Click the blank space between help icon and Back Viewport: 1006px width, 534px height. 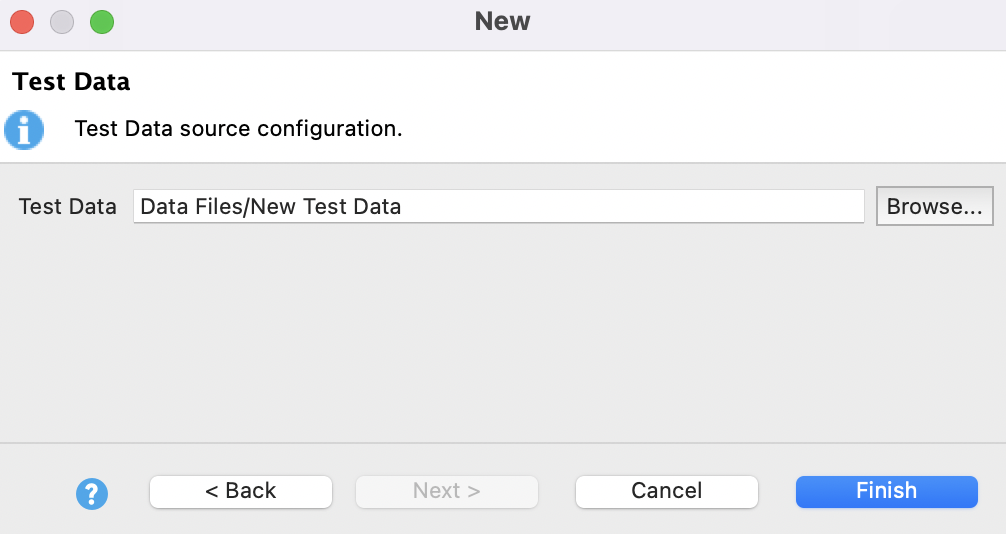point(129,492)
